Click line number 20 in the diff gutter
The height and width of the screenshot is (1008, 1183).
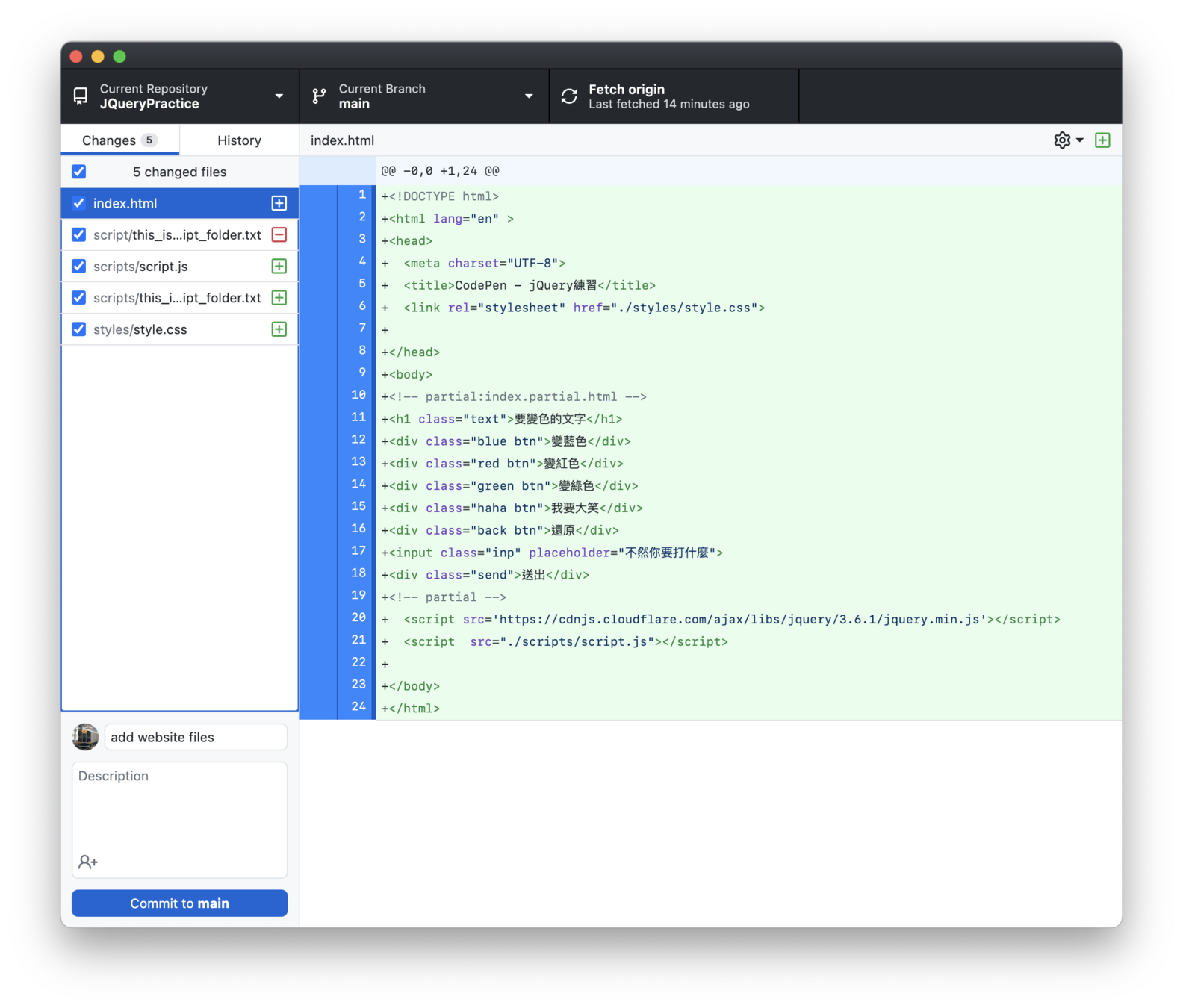(358, 617)
